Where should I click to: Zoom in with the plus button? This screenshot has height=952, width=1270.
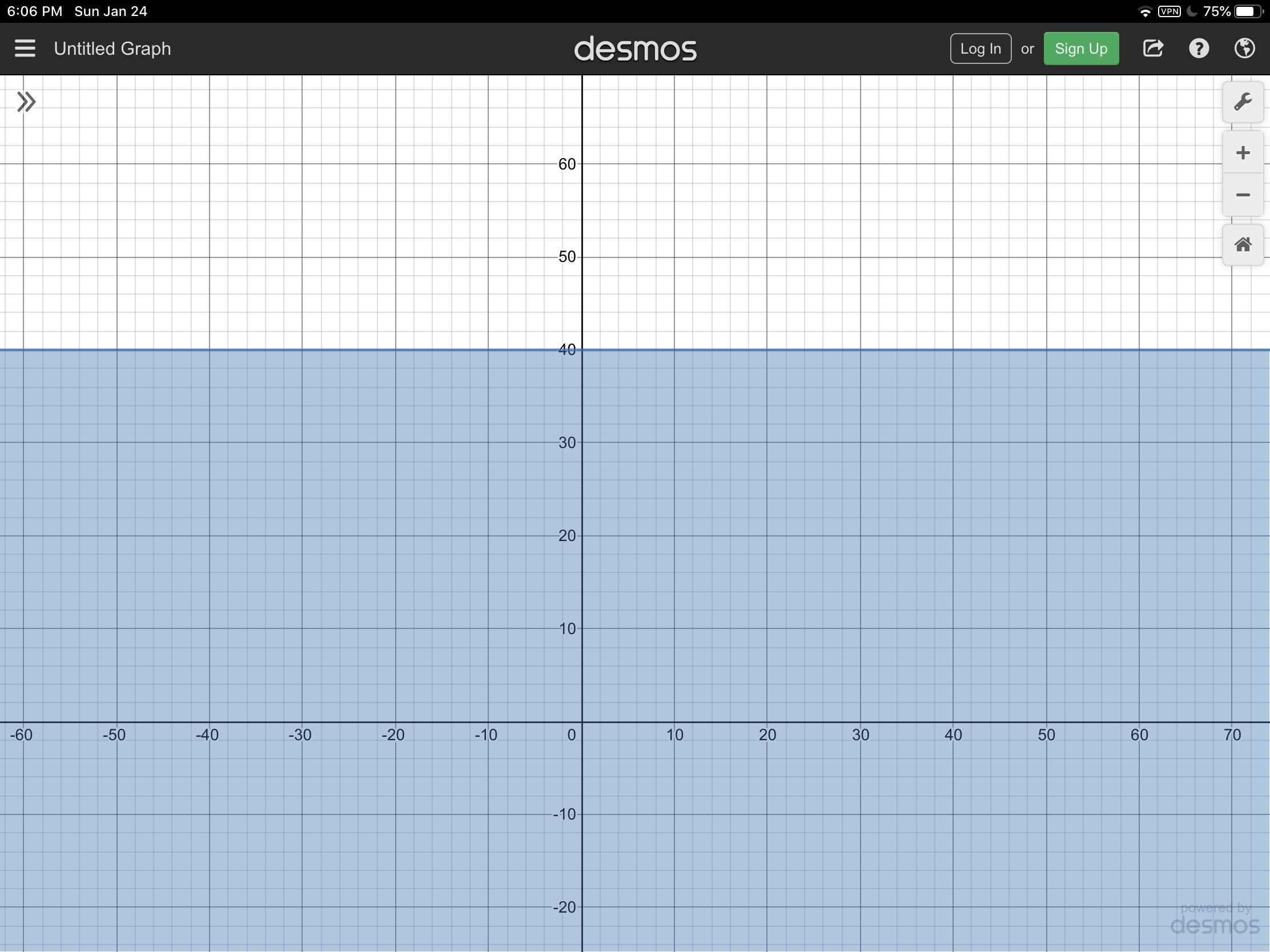pos(1243,152)
